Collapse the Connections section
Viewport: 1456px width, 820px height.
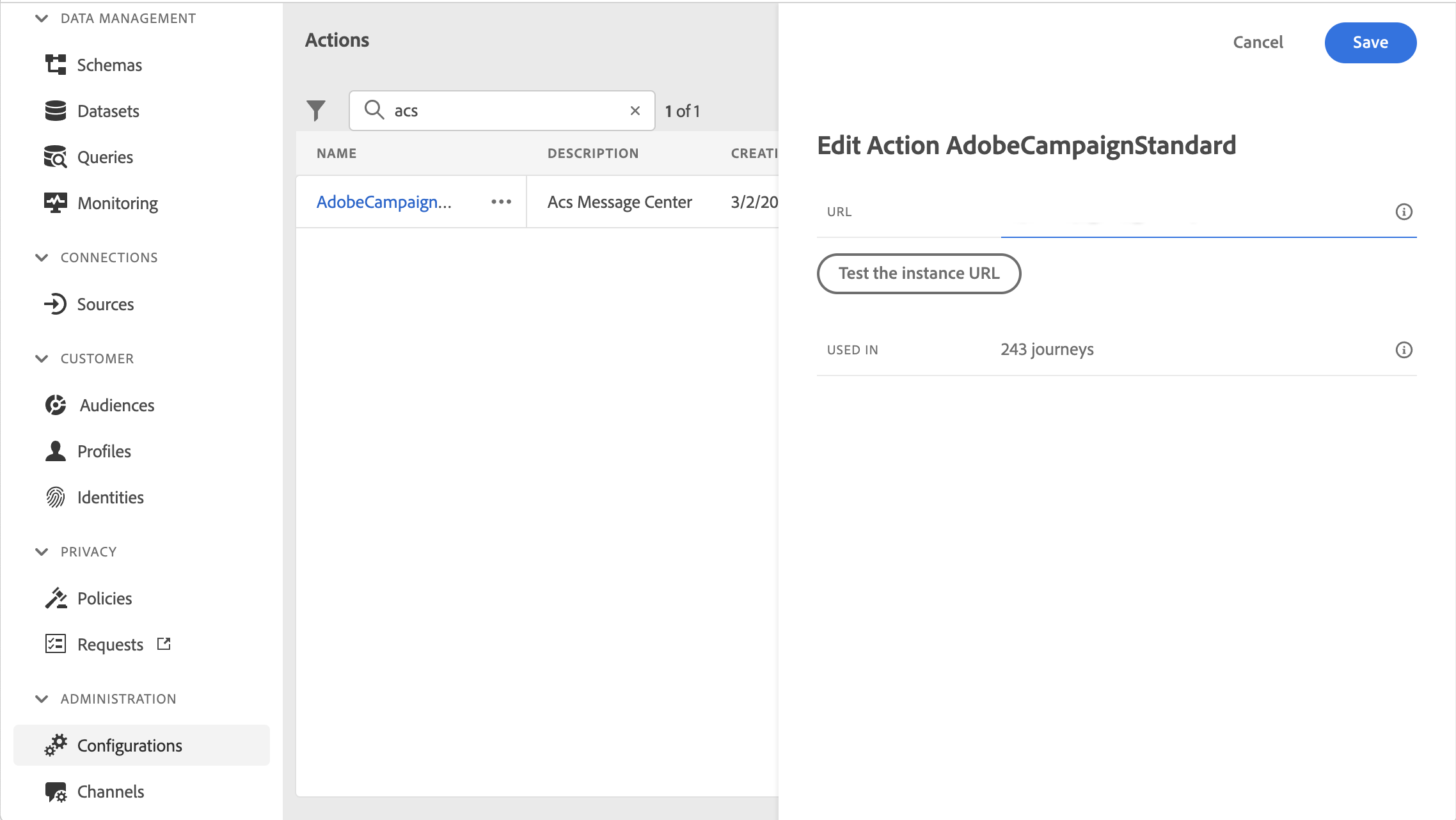click(42, 258)
